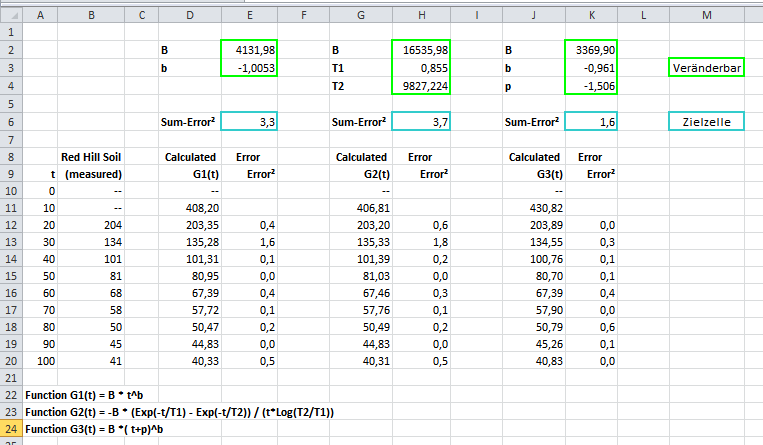Screen dimensions: 763x445
Task: Select column header D
Action: coord(188,13)
